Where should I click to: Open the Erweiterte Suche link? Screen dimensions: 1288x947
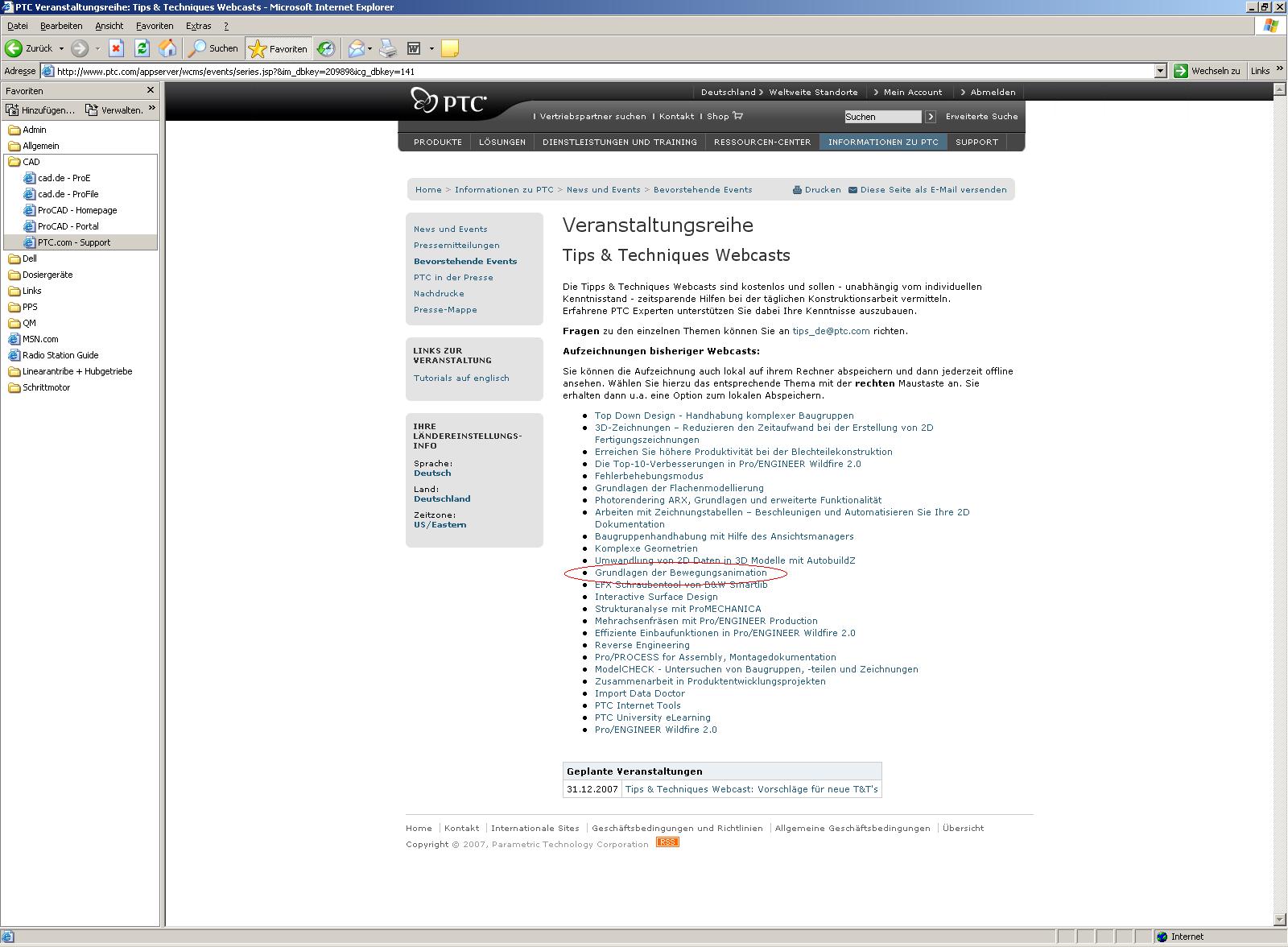click(x=981, y=117)
